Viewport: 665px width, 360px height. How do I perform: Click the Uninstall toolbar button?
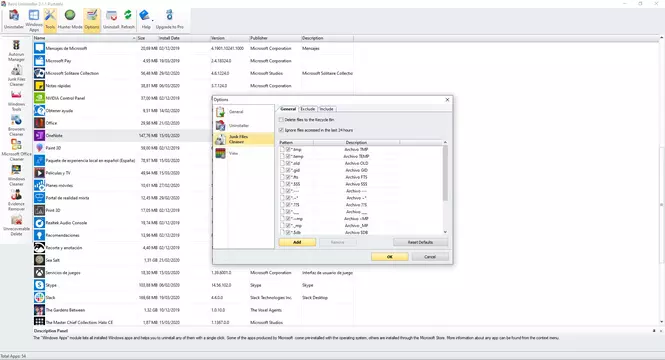(111, 20)
